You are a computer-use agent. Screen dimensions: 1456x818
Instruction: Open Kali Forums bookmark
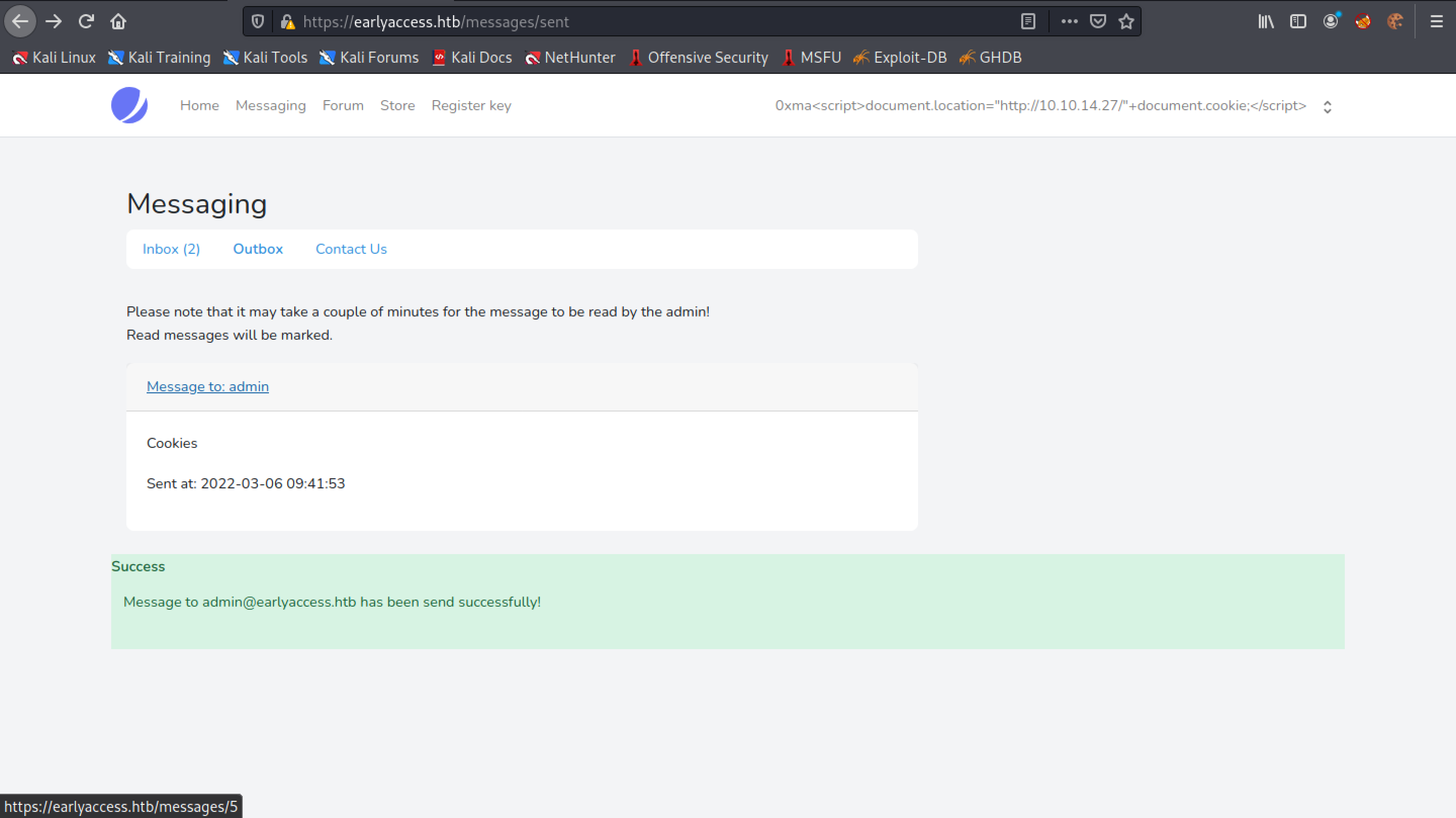pos(369,58)
